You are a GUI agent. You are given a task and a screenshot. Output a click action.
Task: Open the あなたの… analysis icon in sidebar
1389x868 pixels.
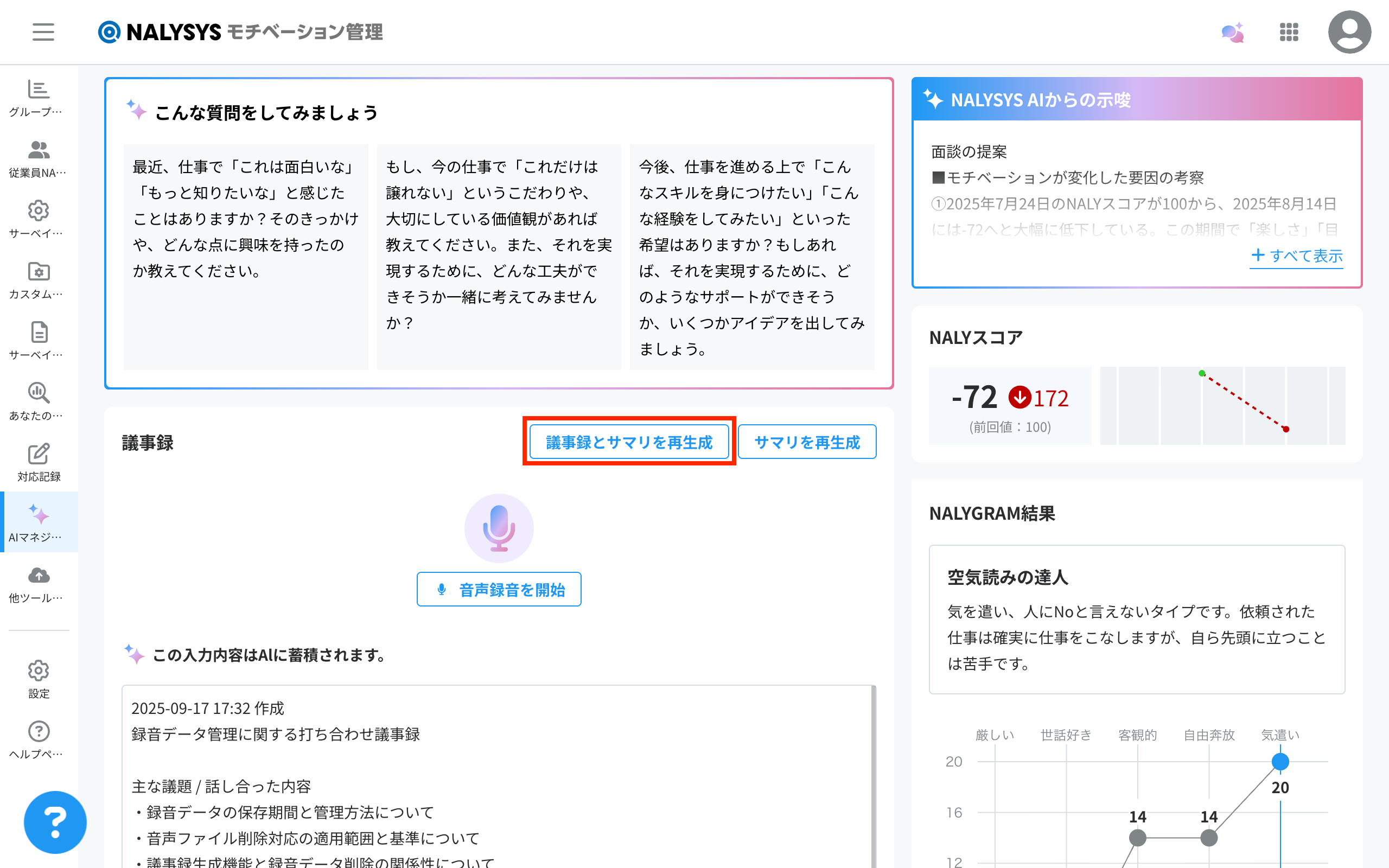pos(39,401)
